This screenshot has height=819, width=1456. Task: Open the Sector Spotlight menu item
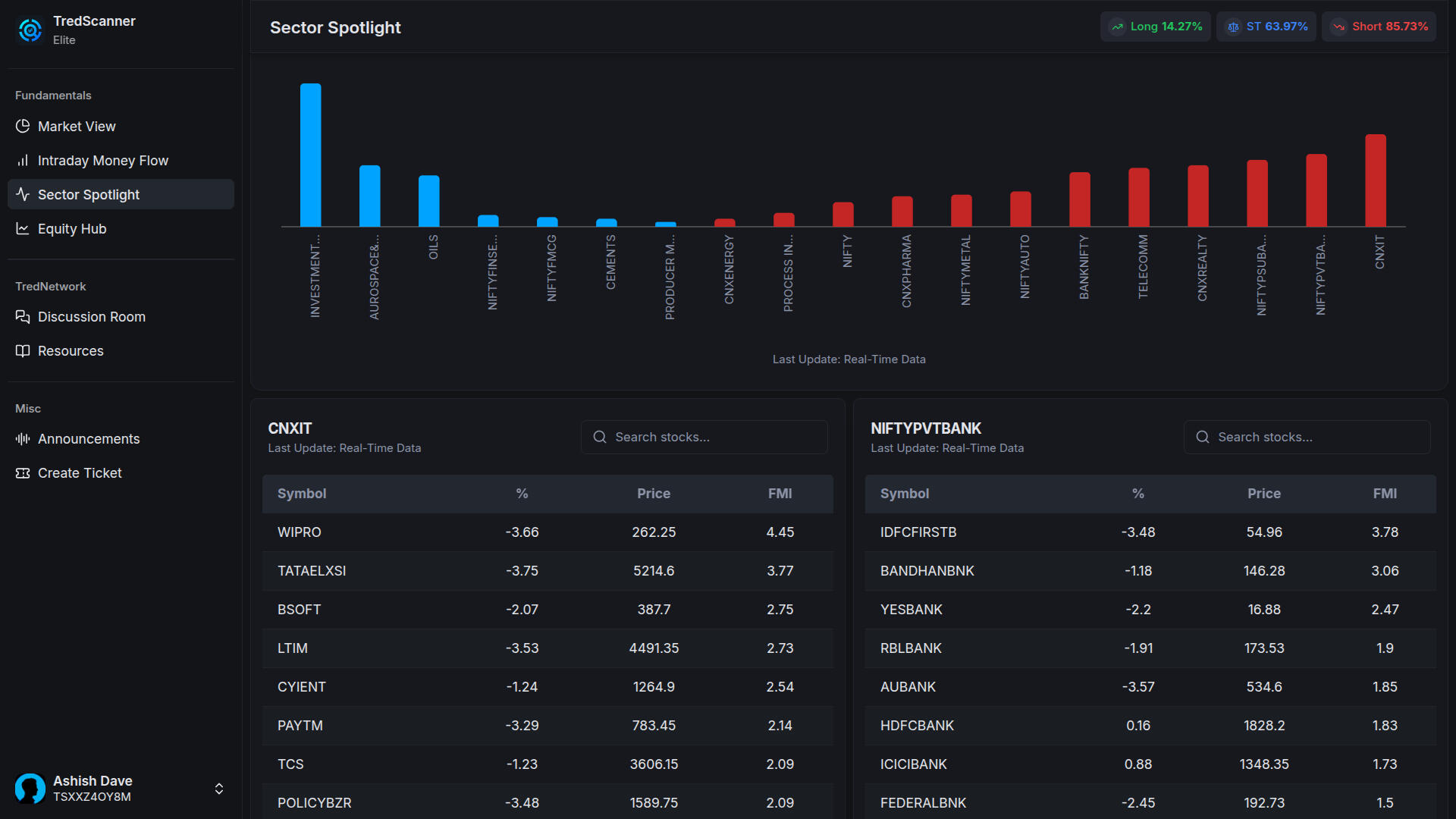89,194
